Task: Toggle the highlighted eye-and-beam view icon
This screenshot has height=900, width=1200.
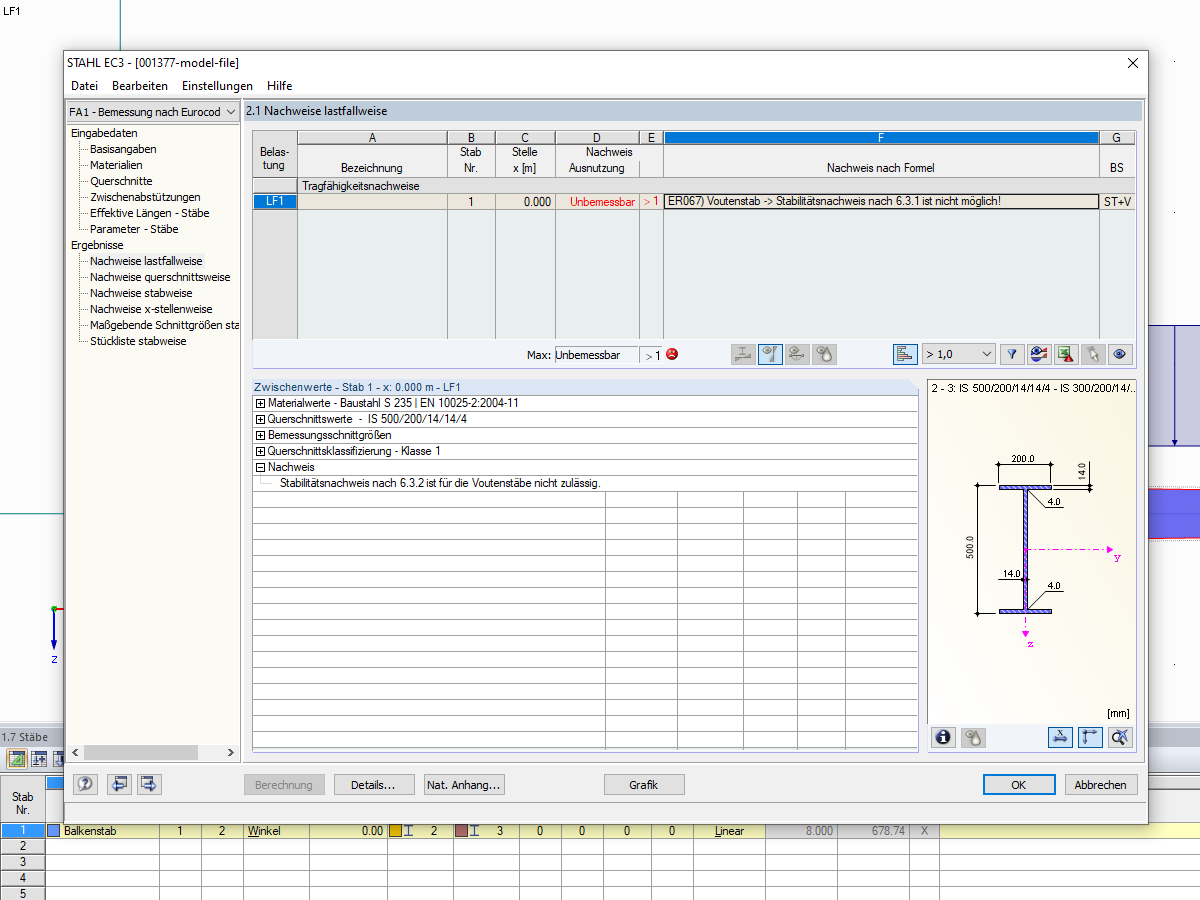Action: click(x=770, y=354)
